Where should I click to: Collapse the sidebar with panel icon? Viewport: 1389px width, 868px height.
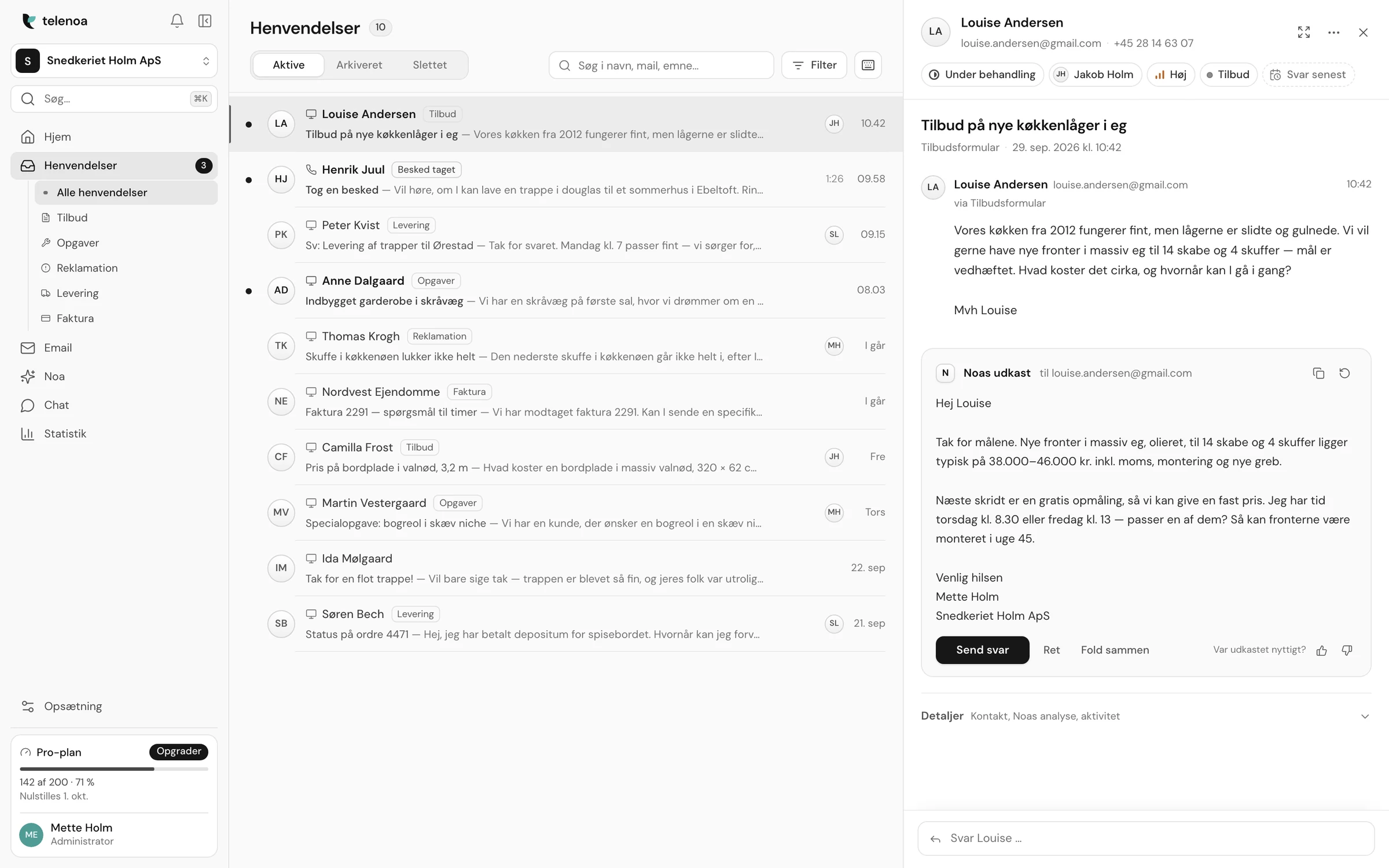(205, 21)
